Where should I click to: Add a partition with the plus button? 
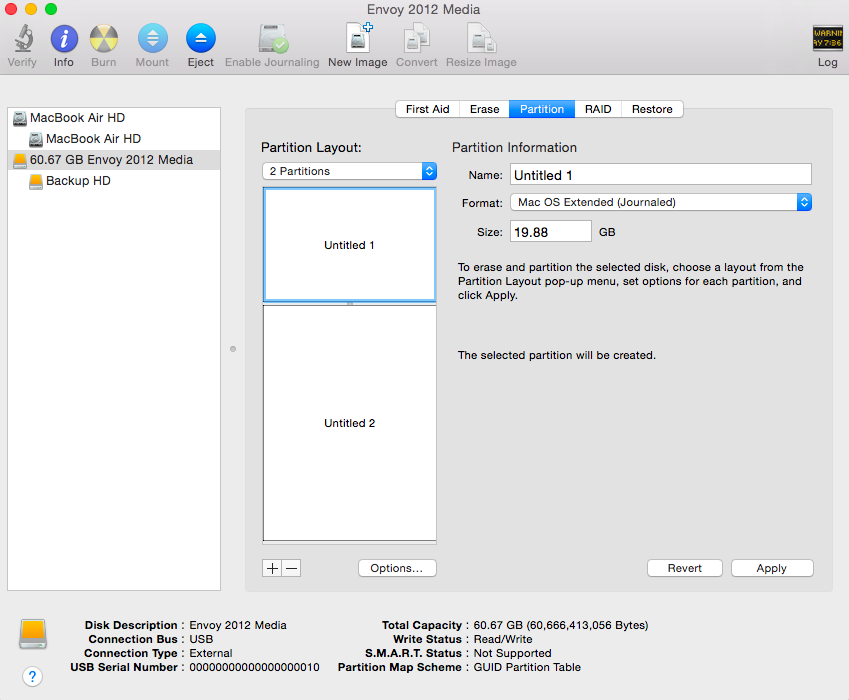pos(272,568)
